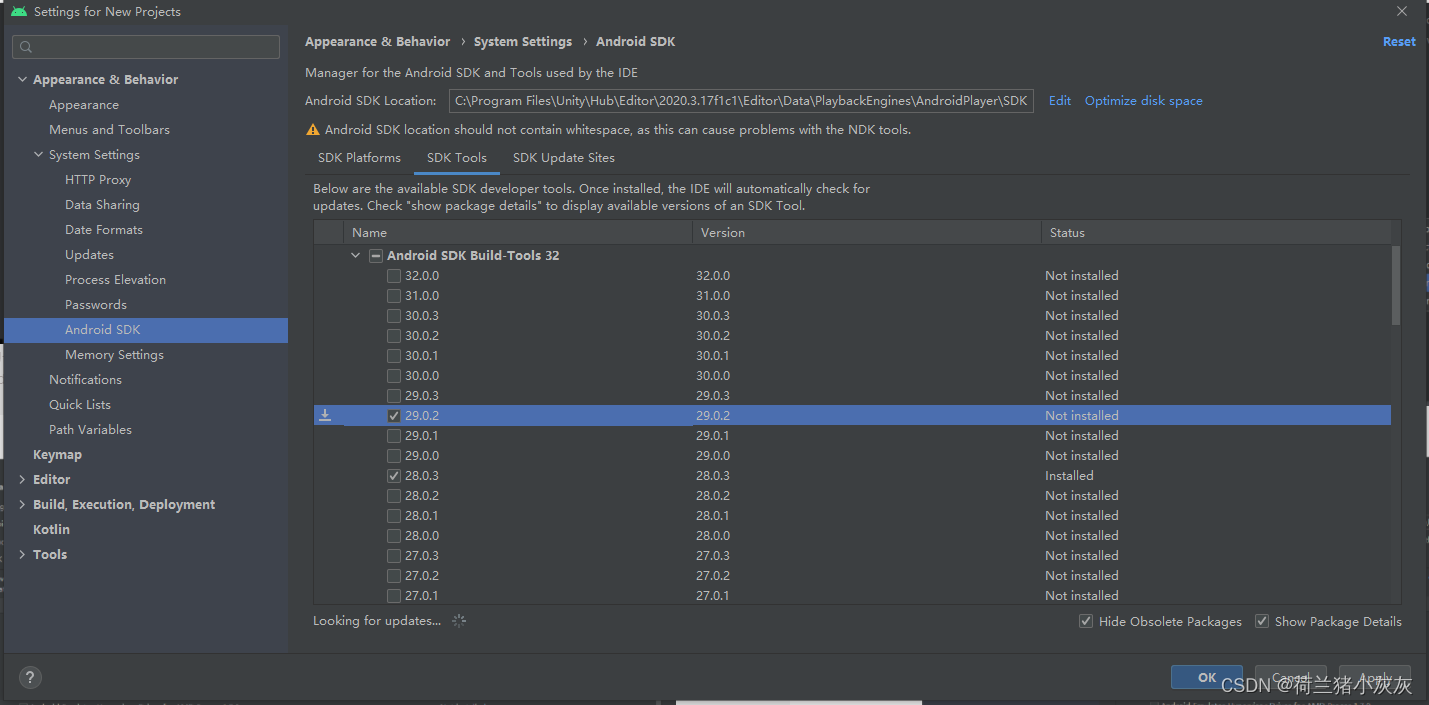Click Appearance & Behavior breadcrumb

(378, 42)
